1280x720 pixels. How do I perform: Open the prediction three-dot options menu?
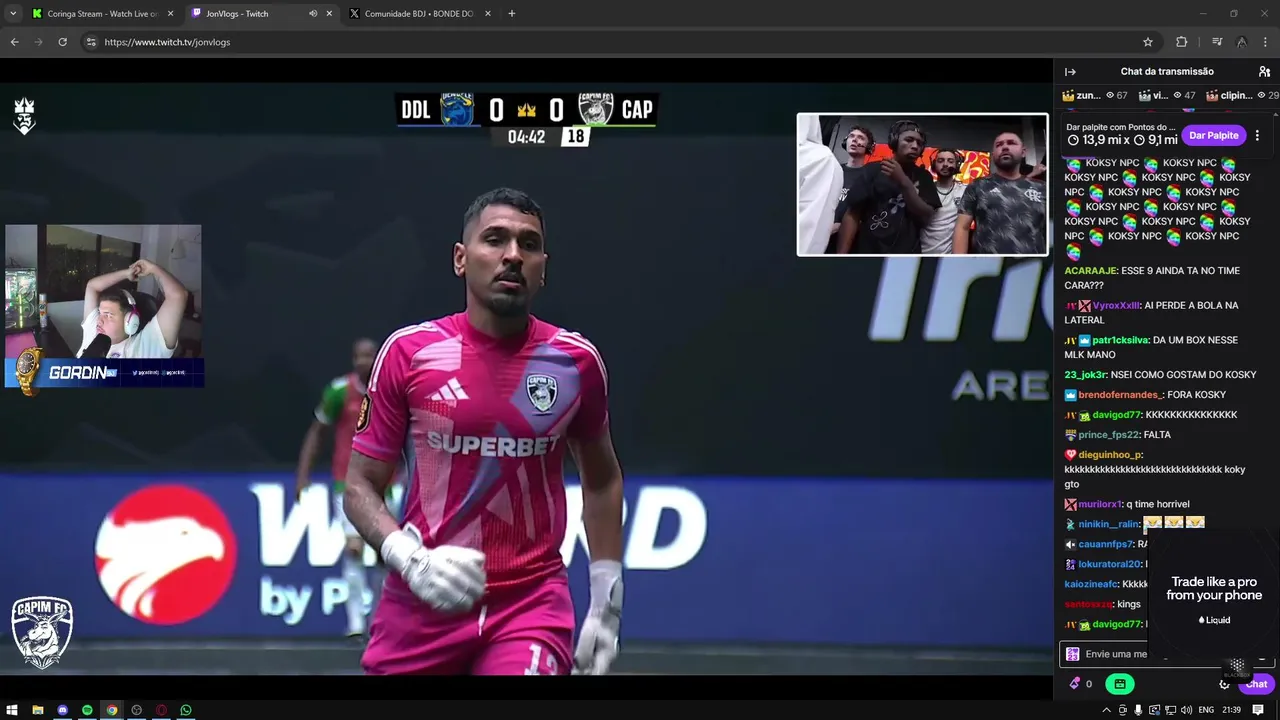pyautogui.click(x=1257, y=135)
